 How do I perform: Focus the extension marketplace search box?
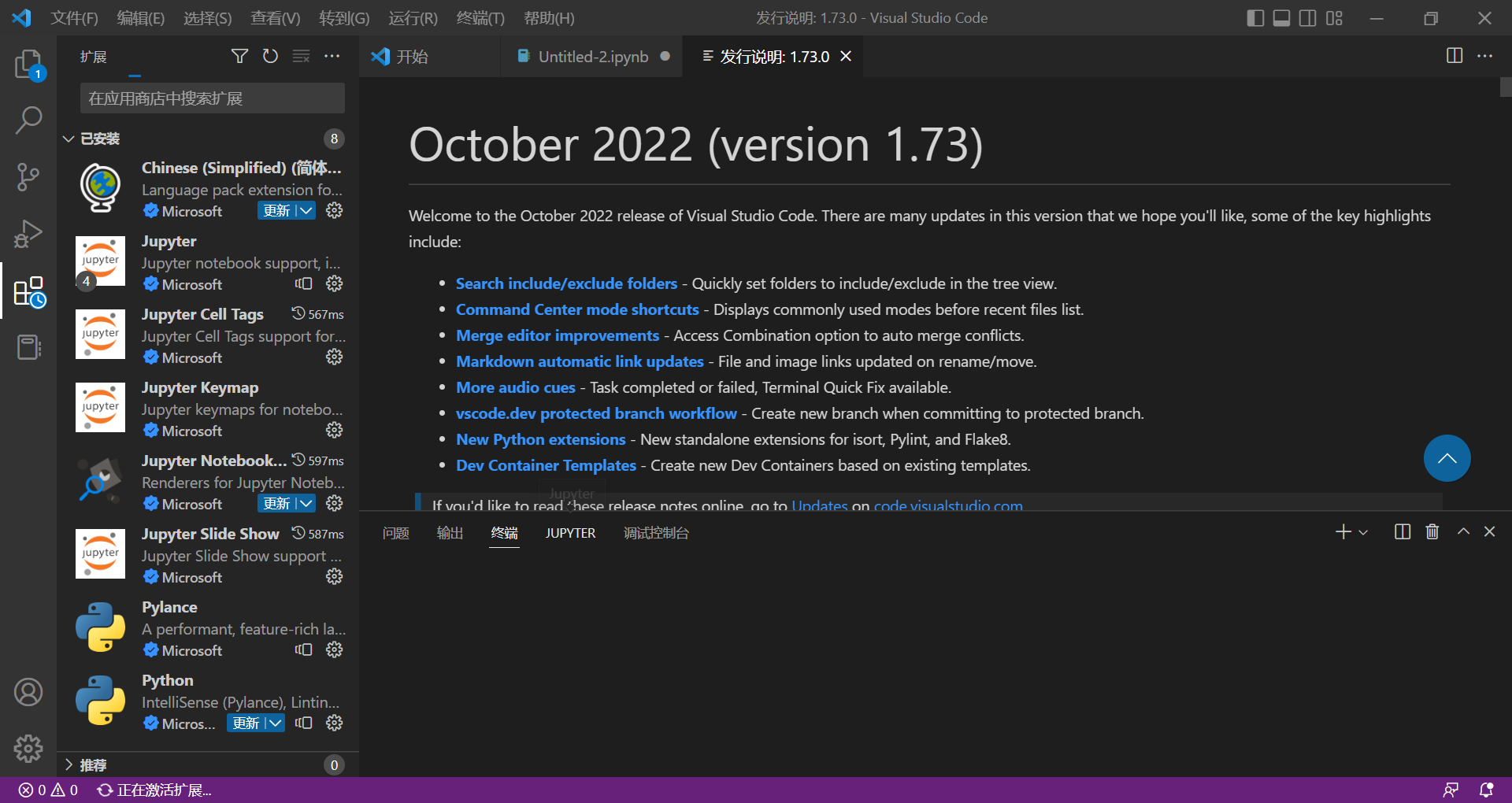click(213, 98)
